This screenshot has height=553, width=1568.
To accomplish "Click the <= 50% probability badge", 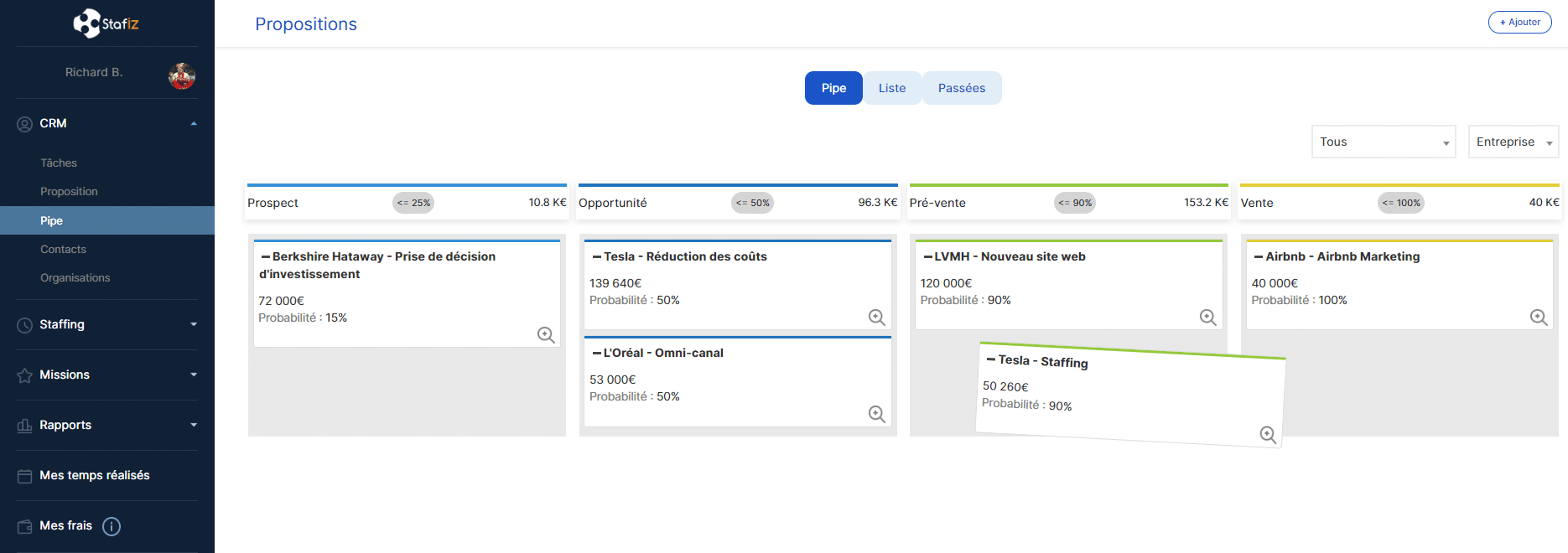I will 752,203.
